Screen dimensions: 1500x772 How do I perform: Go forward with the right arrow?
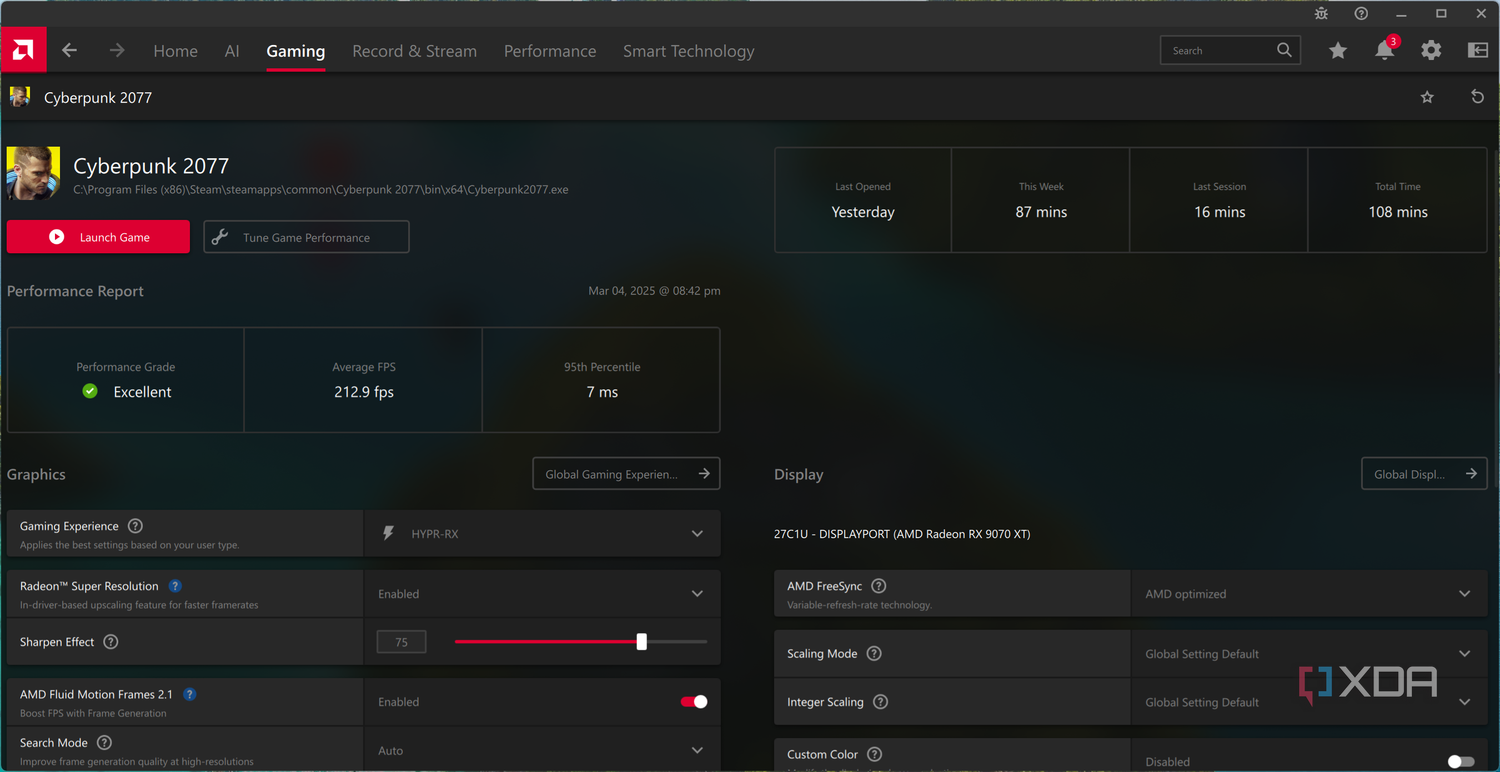click(x=117, y=51)
